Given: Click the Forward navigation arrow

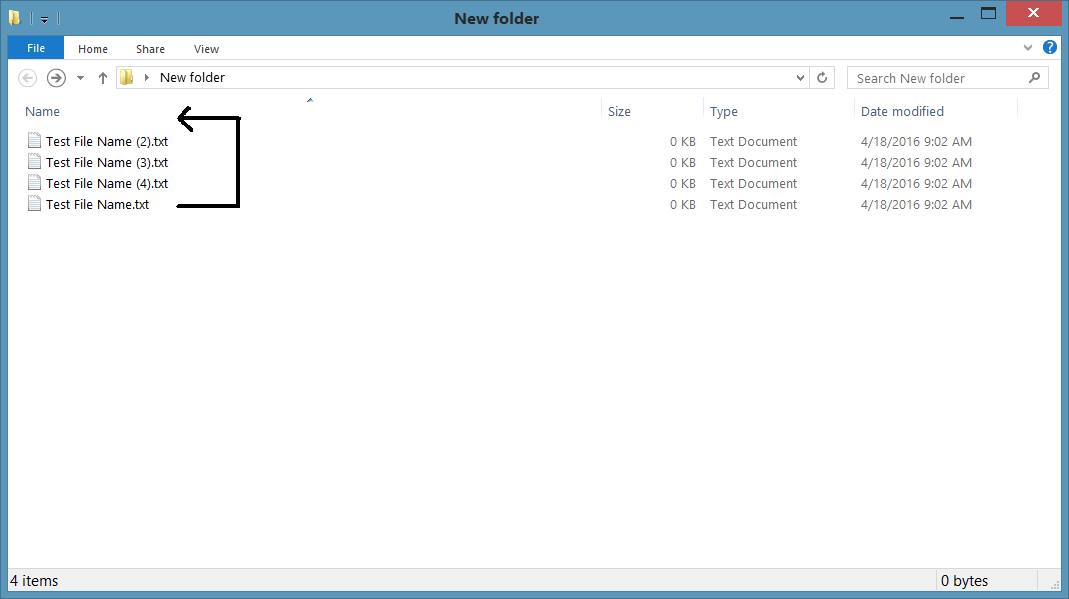Looking at the screenshot, I should point(56,77).
